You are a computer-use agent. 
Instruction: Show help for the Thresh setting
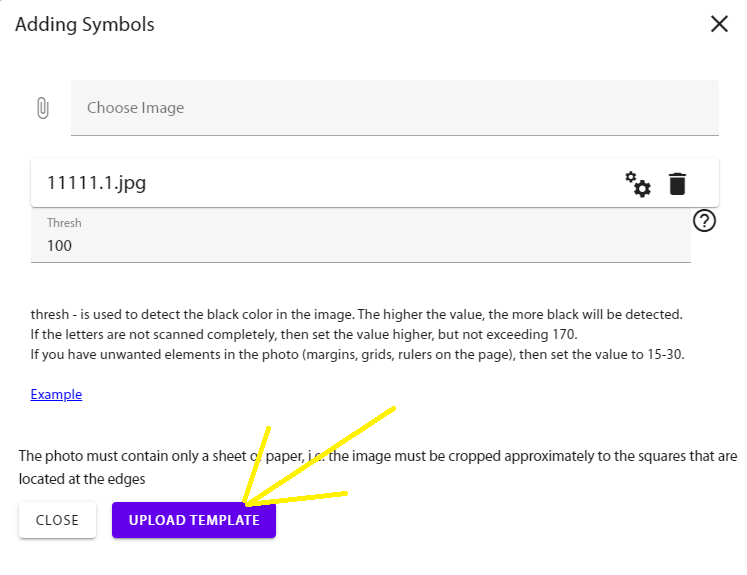[704, 221]
